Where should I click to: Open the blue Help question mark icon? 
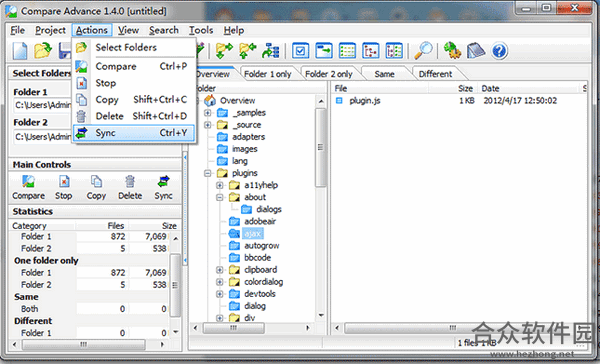pyautogui.click(x=499, y=51)
